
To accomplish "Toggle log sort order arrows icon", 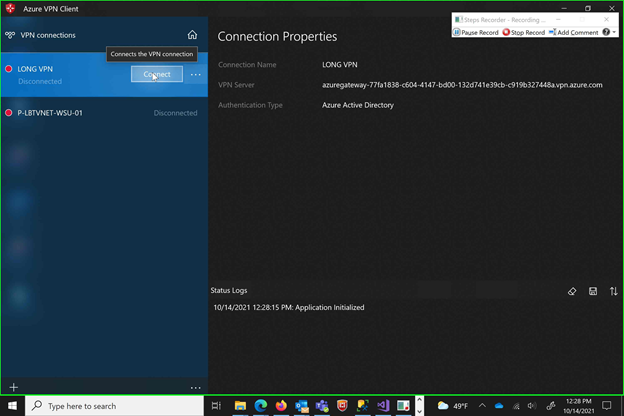I will [x=613, y=291].
